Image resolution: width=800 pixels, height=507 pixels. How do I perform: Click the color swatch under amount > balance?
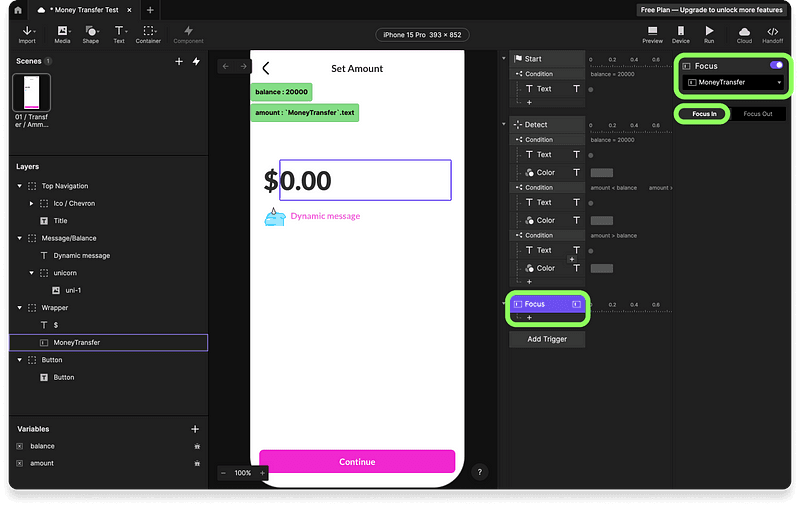pyautogui.click(x=602, y=268)
